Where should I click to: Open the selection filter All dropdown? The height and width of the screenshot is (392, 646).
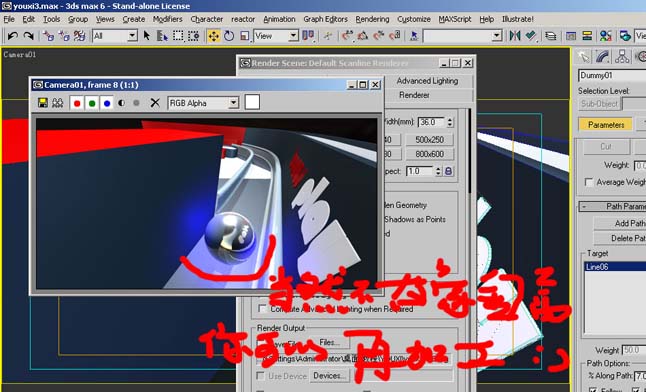coord(132,36)
